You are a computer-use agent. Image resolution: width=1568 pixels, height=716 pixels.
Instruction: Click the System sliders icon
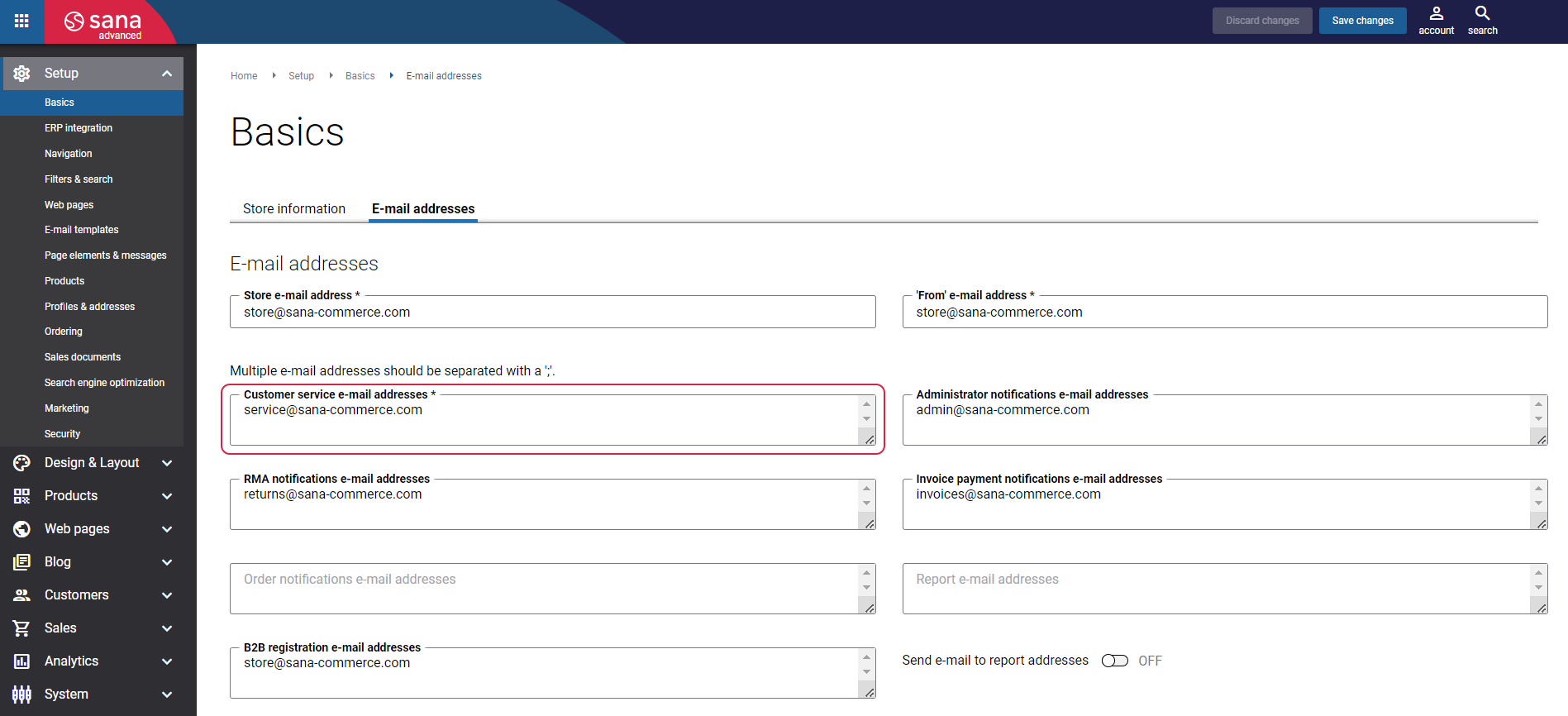22,695
